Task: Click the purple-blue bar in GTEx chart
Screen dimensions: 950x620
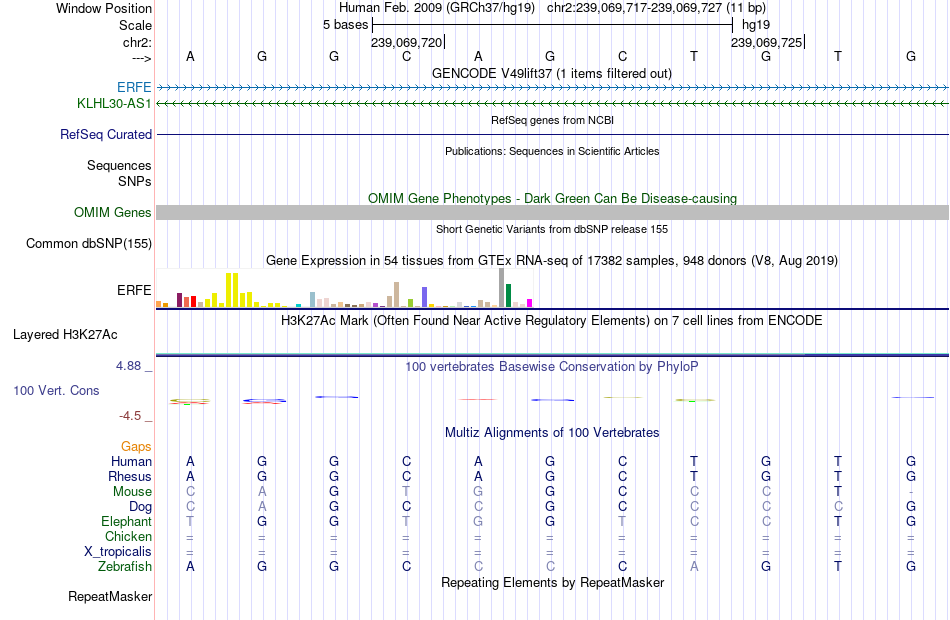Action: 425,297
